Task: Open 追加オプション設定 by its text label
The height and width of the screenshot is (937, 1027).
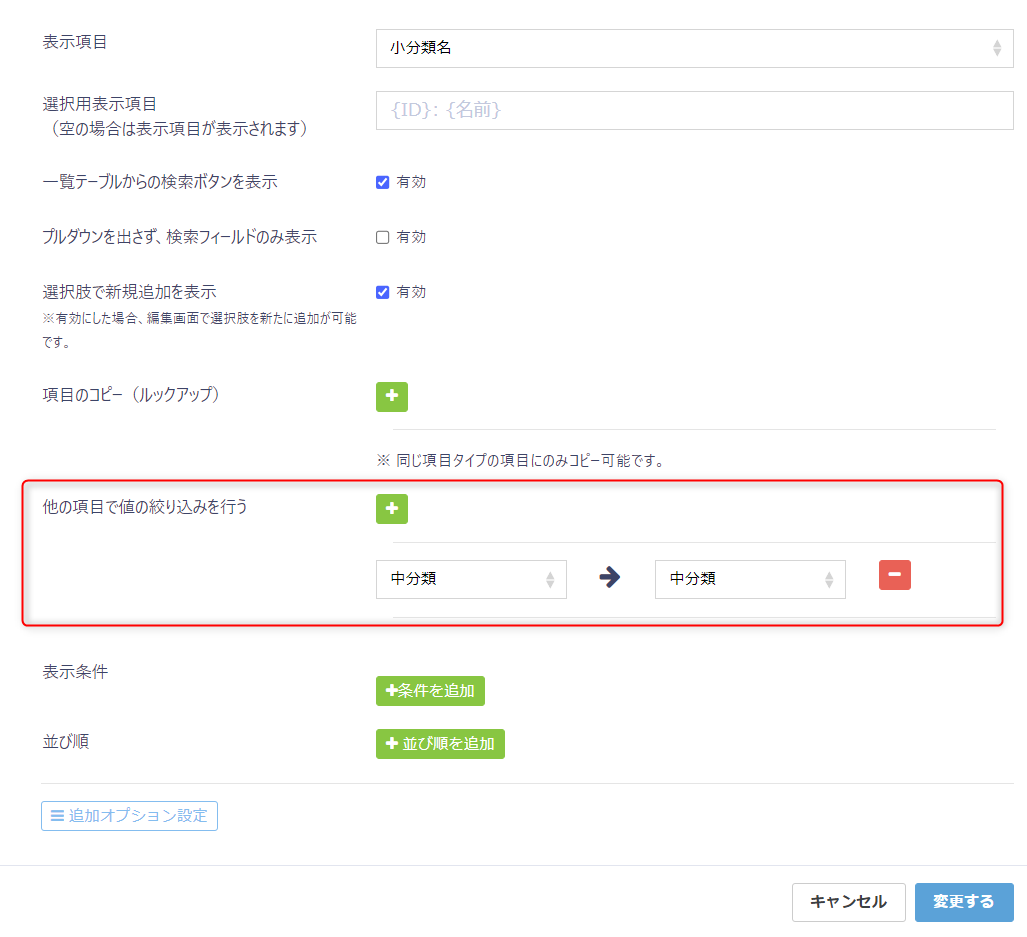Action: tap(138, 816)
